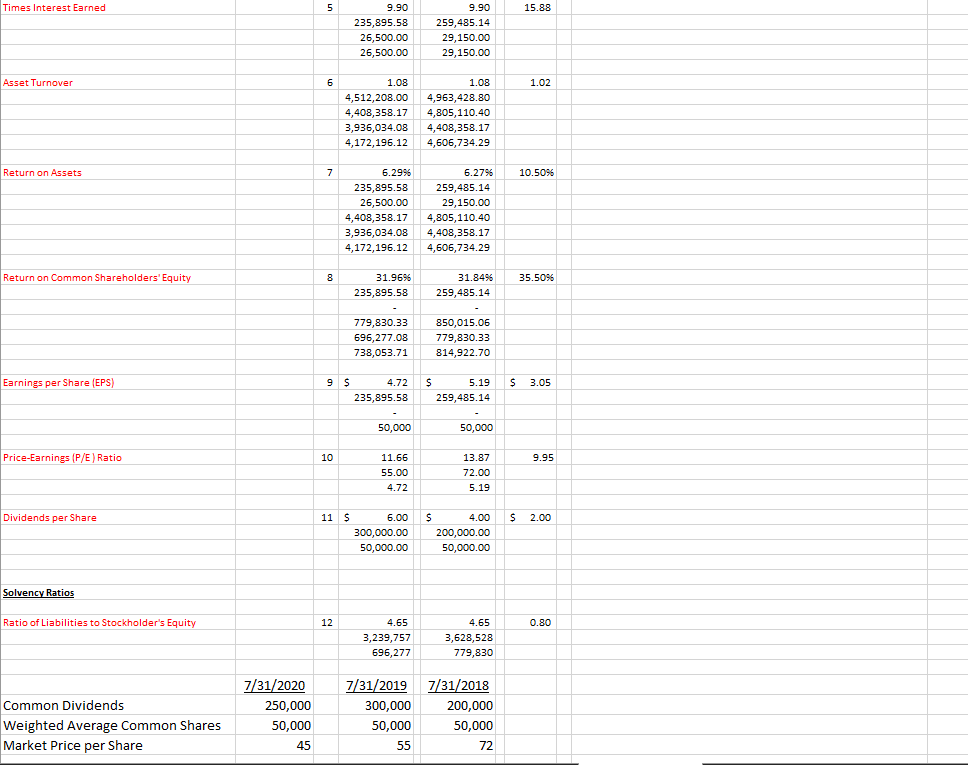Click the 250,000 Common Dividends value for 2020
The image size is (968, 765).
click(290, 705)
